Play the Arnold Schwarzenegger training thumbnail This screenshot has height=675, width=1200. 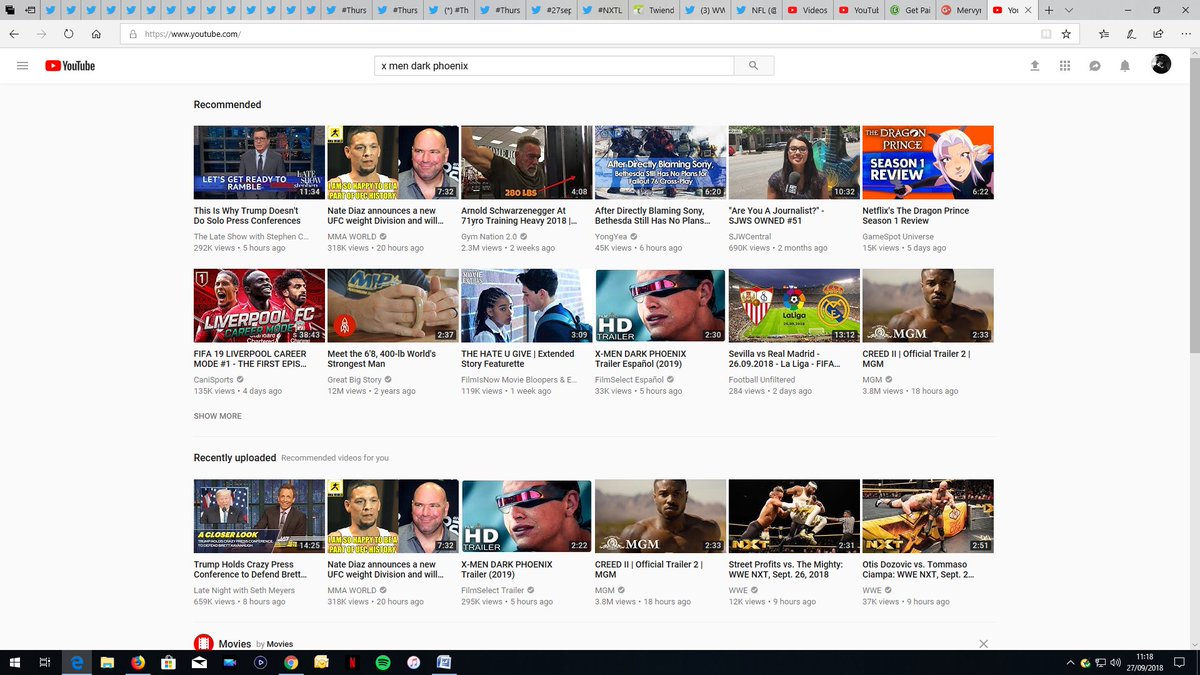point(527,162)
